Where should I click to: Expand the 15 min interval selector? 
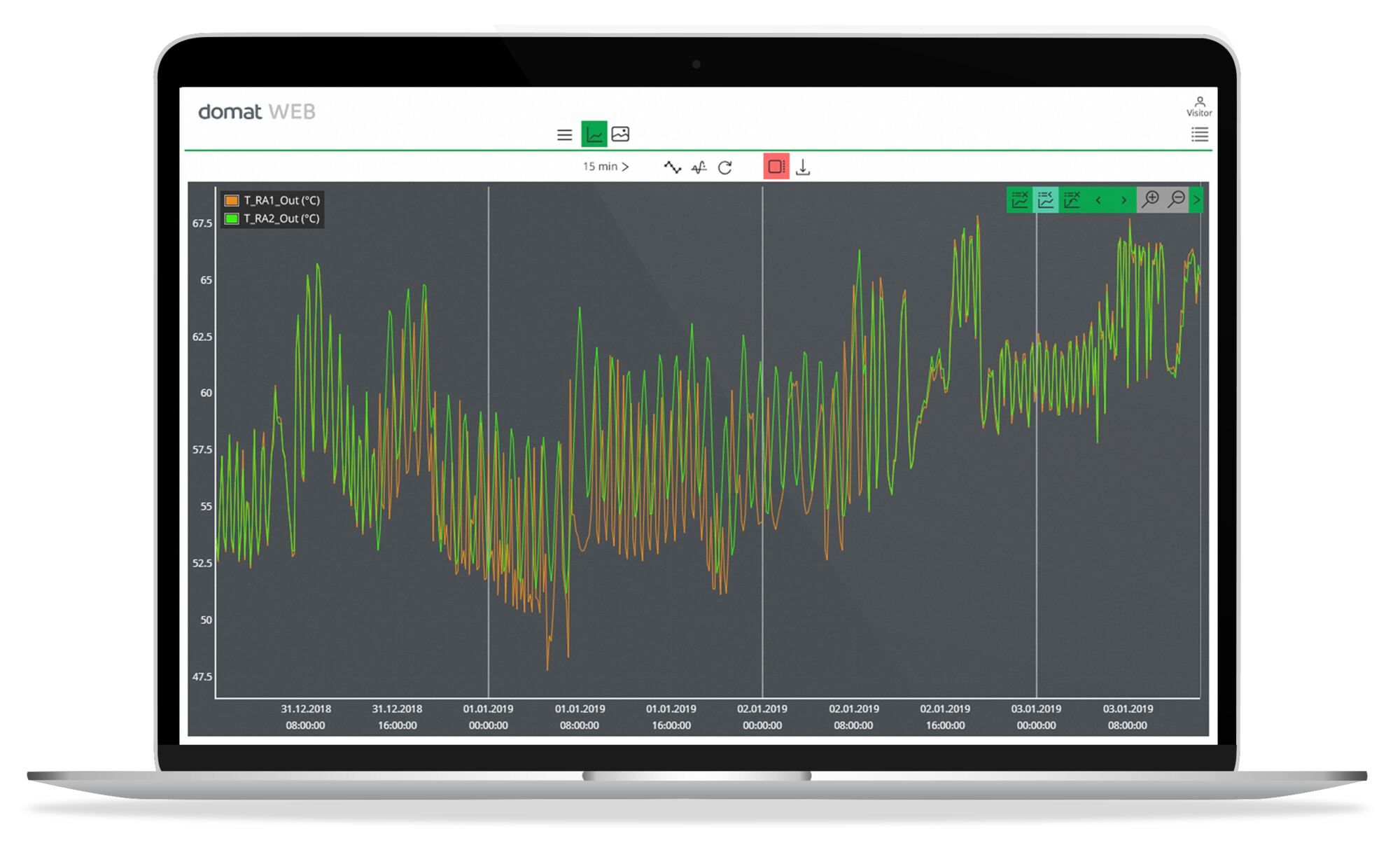pyautogui.click(x=605, y=167)
